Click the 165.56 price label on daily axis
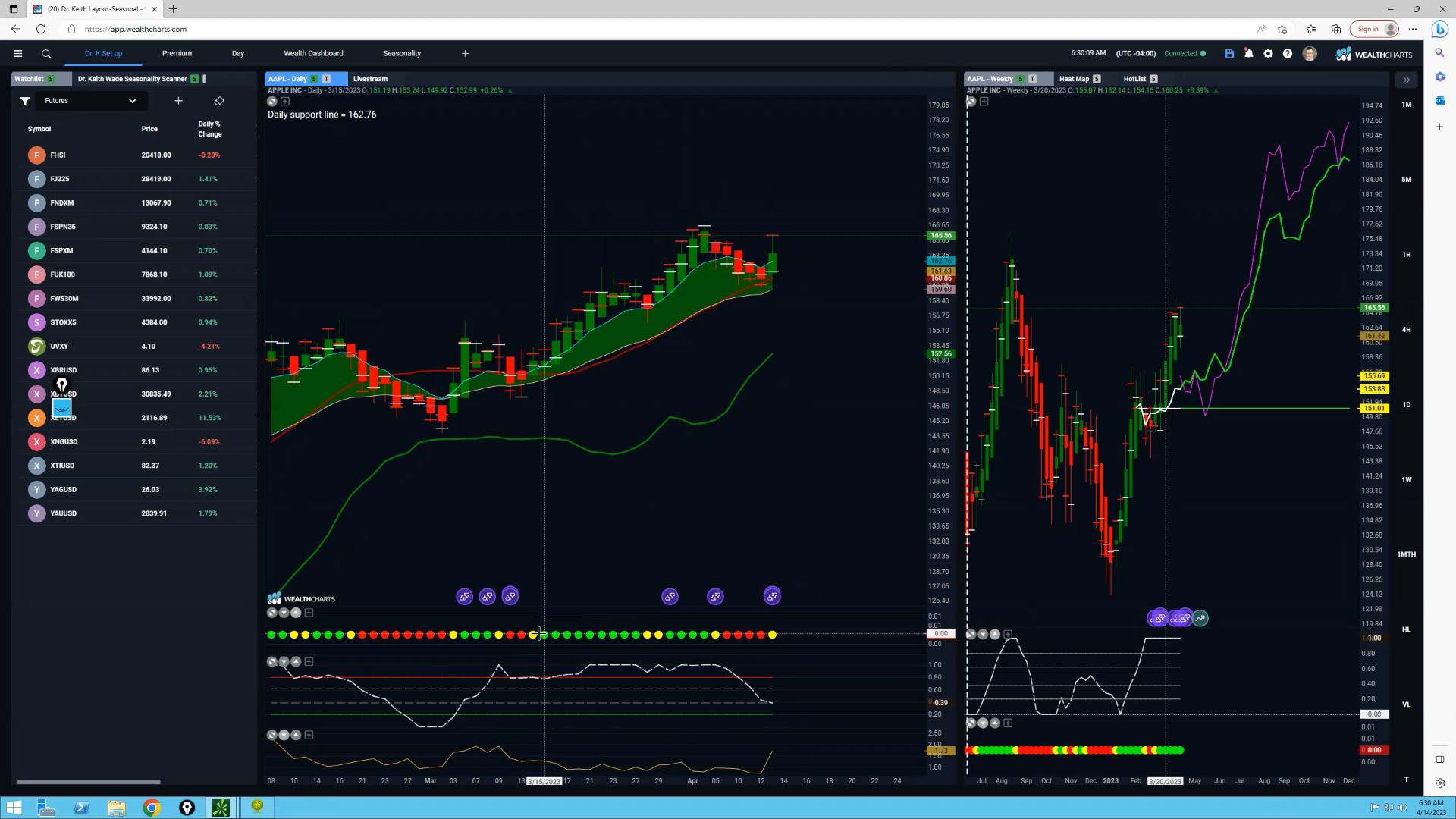 (940, 236)
